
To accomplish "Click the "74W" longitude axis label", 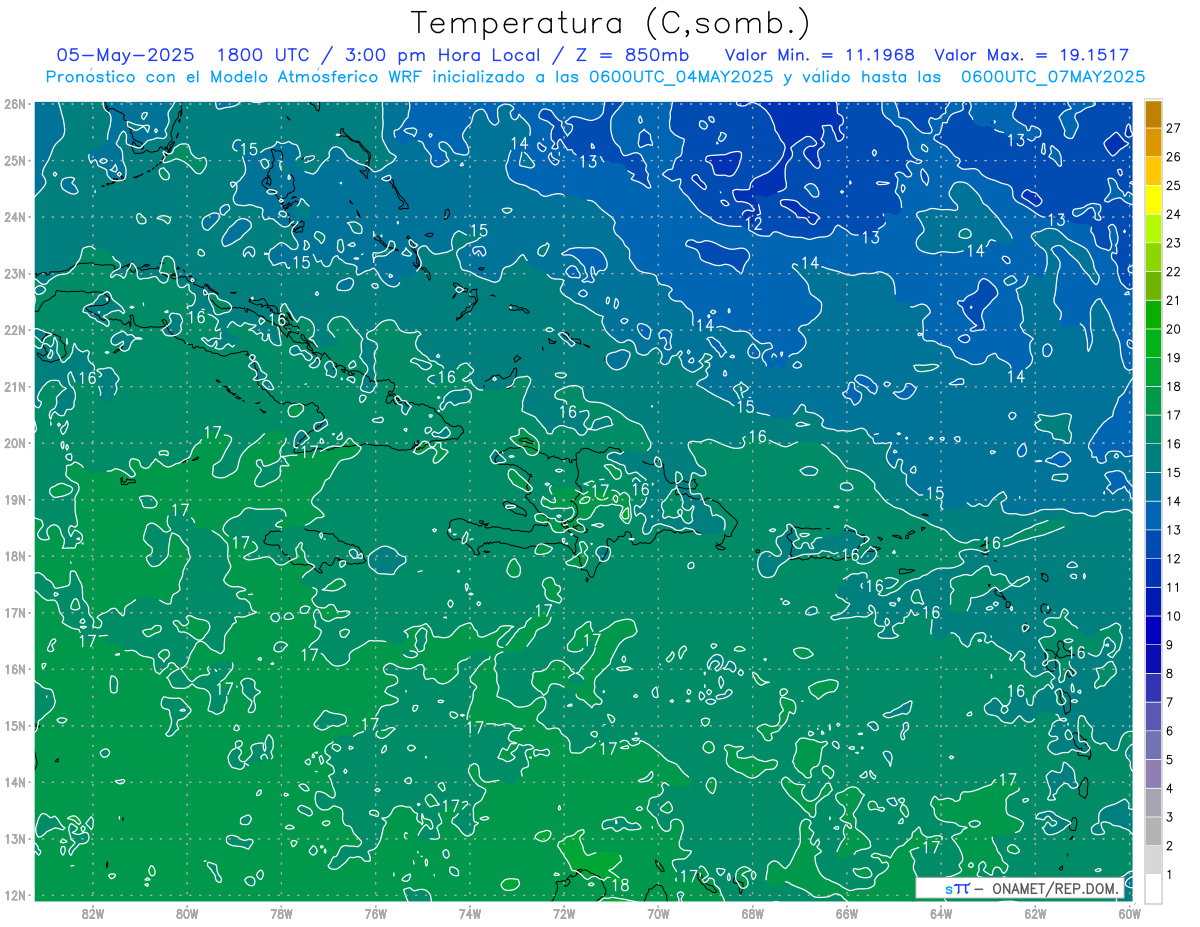I will tap(470, 913).
